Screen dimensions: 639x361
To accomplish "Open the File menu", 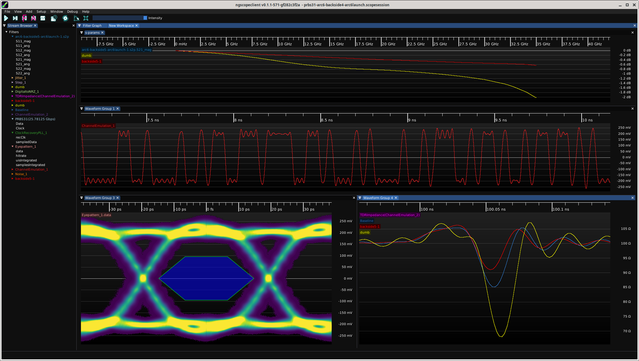I will tap(7, 11).
